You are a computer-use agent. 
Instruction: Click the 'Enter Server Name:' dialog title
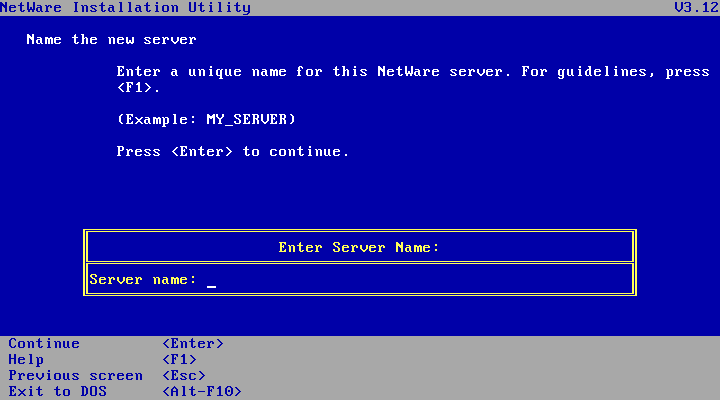click(359, 247)
